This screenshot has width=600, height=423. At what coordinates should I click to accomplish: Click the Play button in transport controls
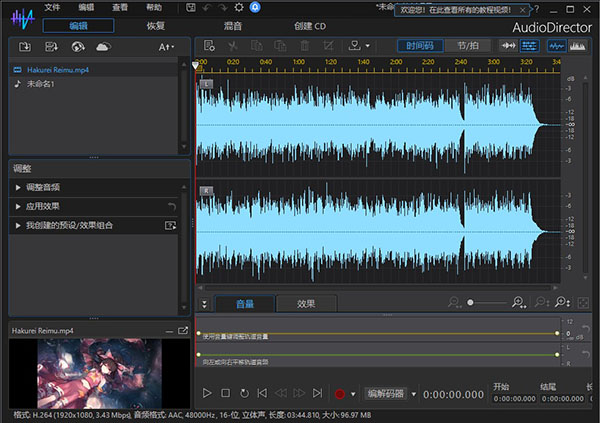pyautogui.click(x=207, y=394)
